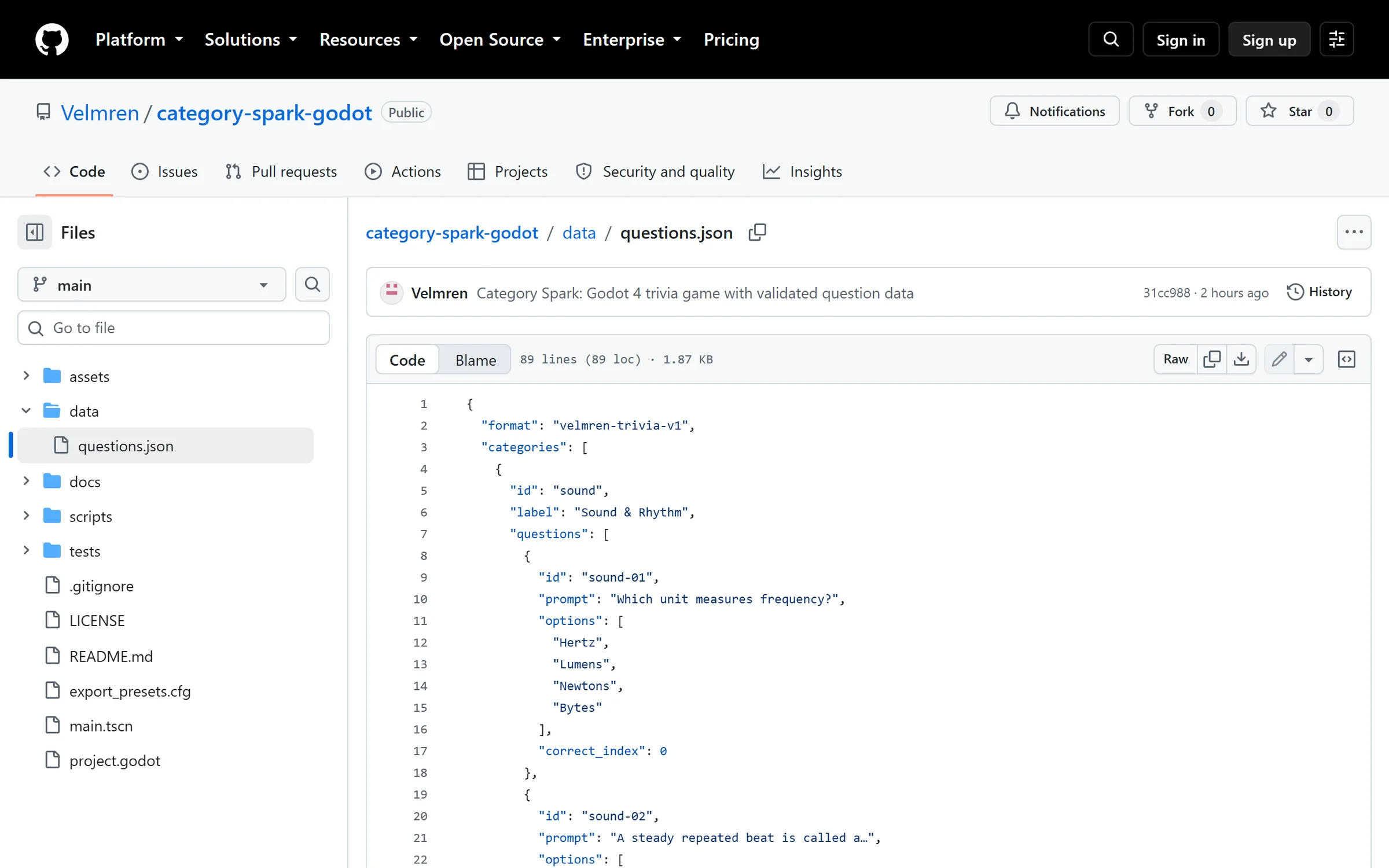The image size is (1389, 868).
Task: Download the raw questions.json file
Action: point(1241,359)
